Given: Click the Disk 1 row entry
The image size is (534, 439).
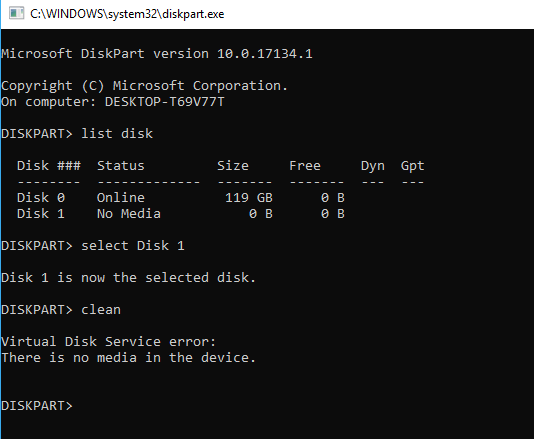Looking at the screenshot, I should pos(181,214).
